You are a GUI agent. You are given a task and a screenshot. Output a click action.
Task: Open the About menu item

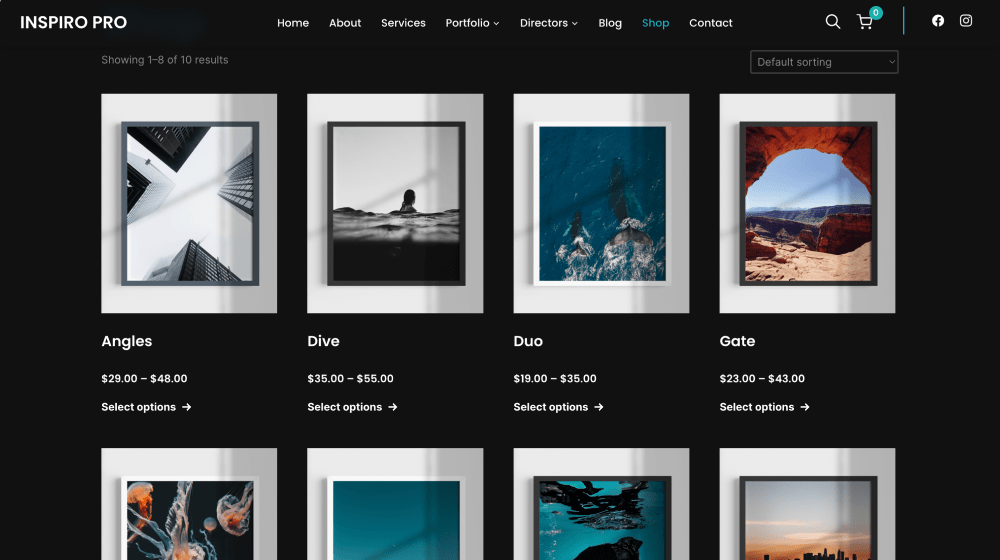(345, 23)
